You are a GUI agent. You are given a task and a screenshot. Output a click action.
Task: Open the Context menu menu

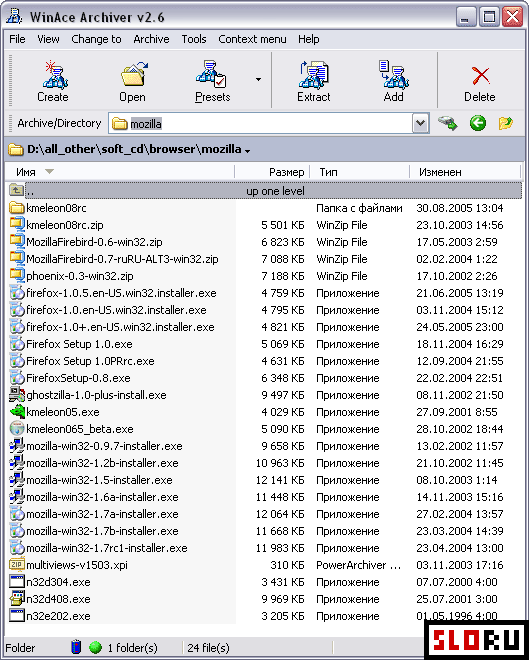tap(252, 39)
